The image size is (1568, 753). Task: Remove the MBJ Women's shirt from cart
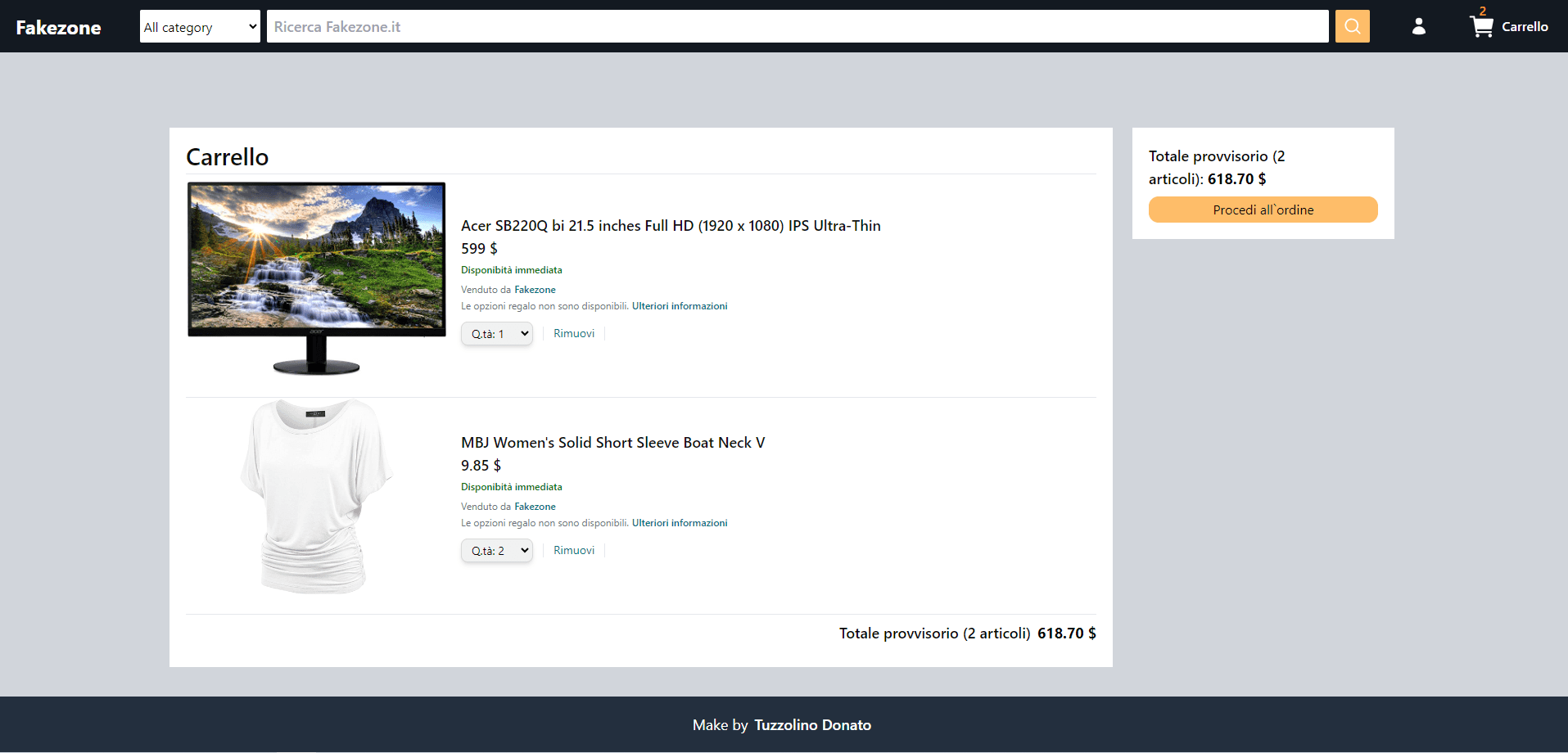click(x=573, y=550)
